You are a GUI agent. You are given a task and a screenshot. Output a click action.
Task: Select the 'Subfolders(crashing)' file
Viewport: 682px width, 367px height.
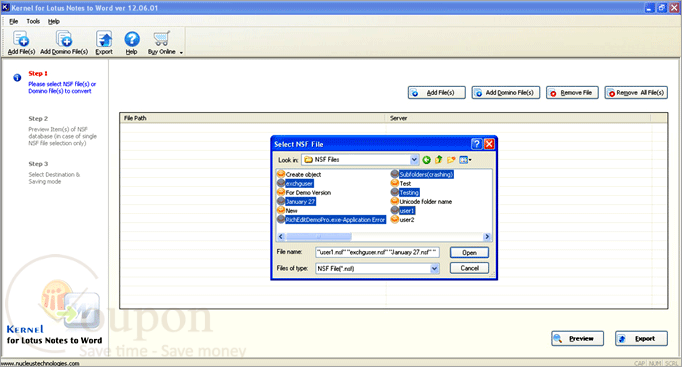click(x=426, y=174)
